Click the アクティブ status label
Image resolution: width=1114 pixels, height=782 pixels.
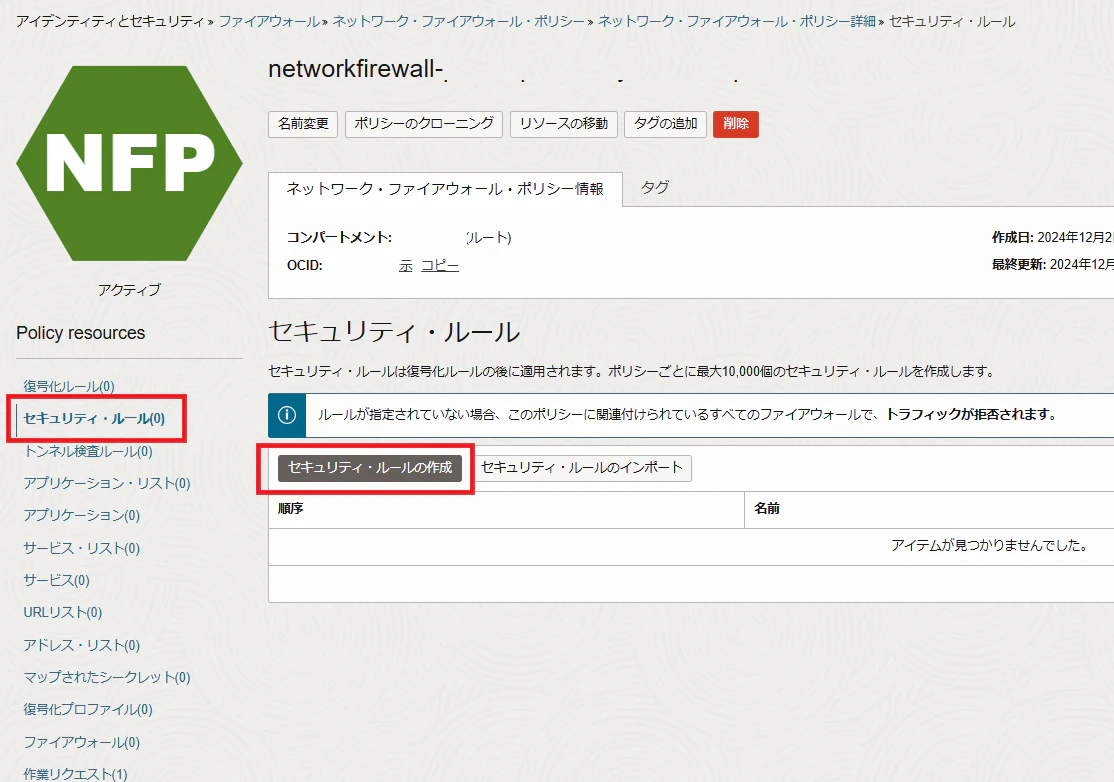[x=129, y=290]
